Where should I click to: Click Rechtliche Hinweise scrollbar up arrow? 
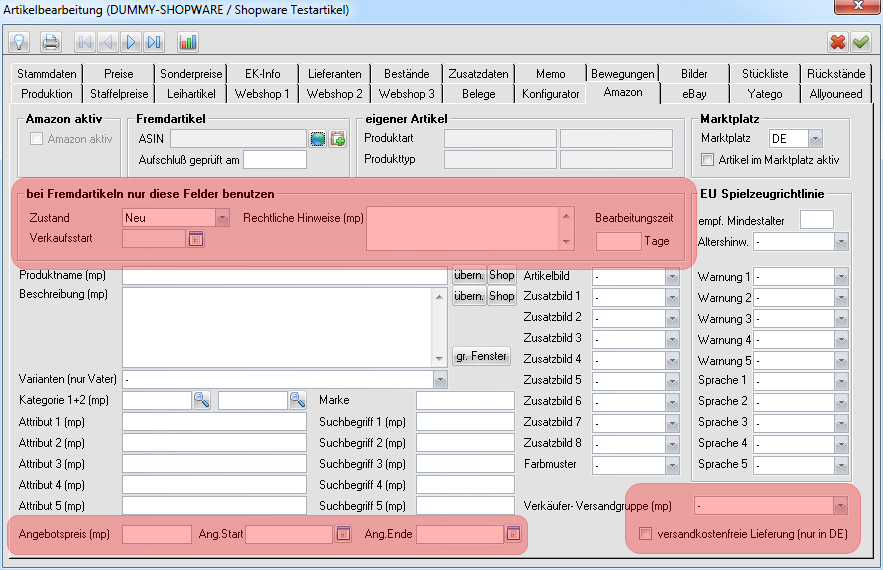[x=567, y=216]
